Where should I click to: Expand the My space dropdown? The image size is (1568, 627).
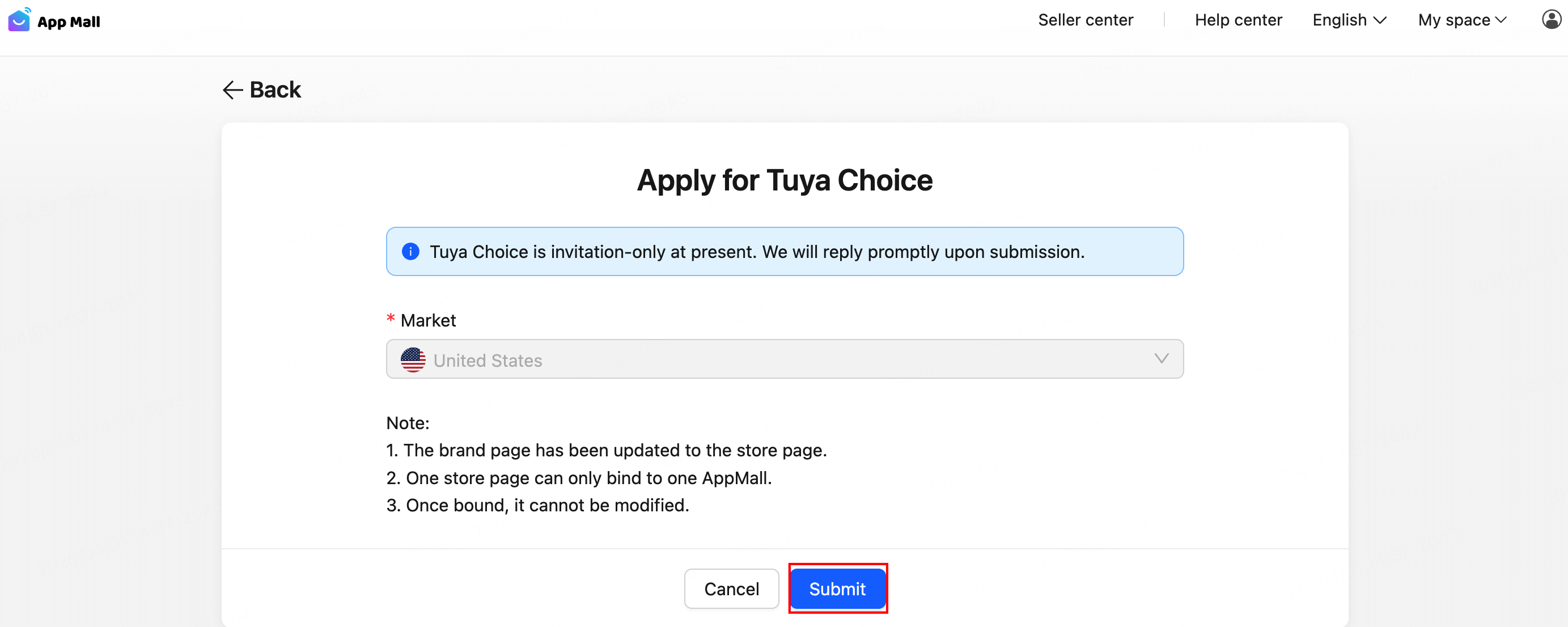point(1461,19)
